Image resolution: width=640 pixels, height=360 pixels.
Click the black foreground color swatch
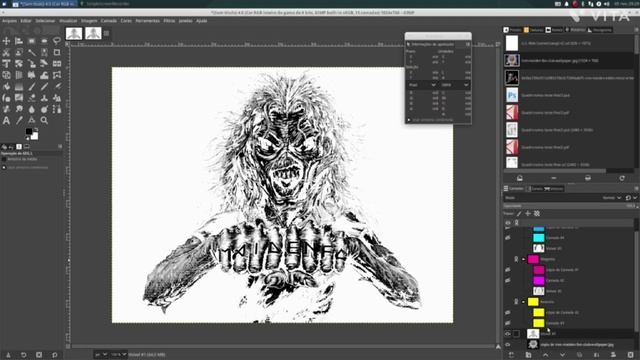pyautogui.click(x=29, y=131)
